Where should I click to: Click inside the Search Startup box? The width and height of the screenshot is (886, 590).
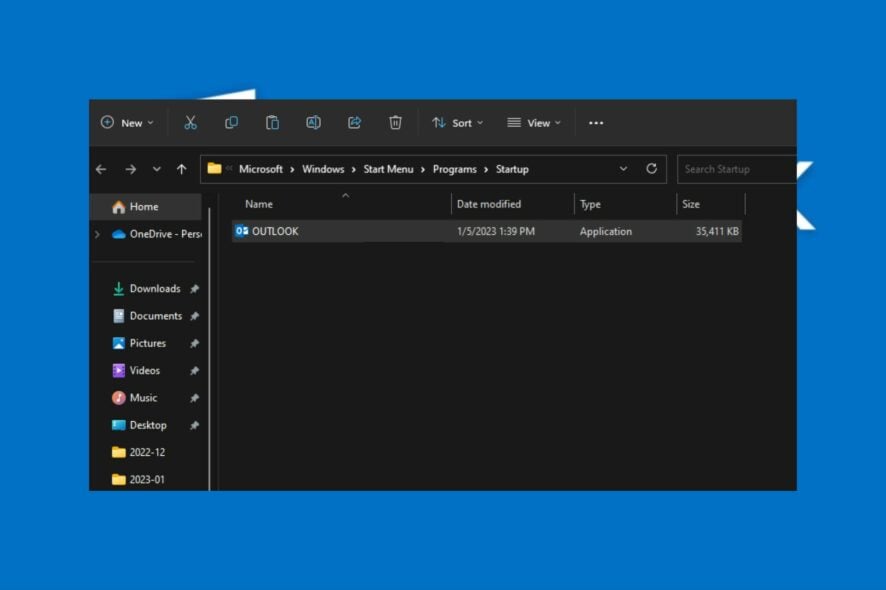(737, 169)
